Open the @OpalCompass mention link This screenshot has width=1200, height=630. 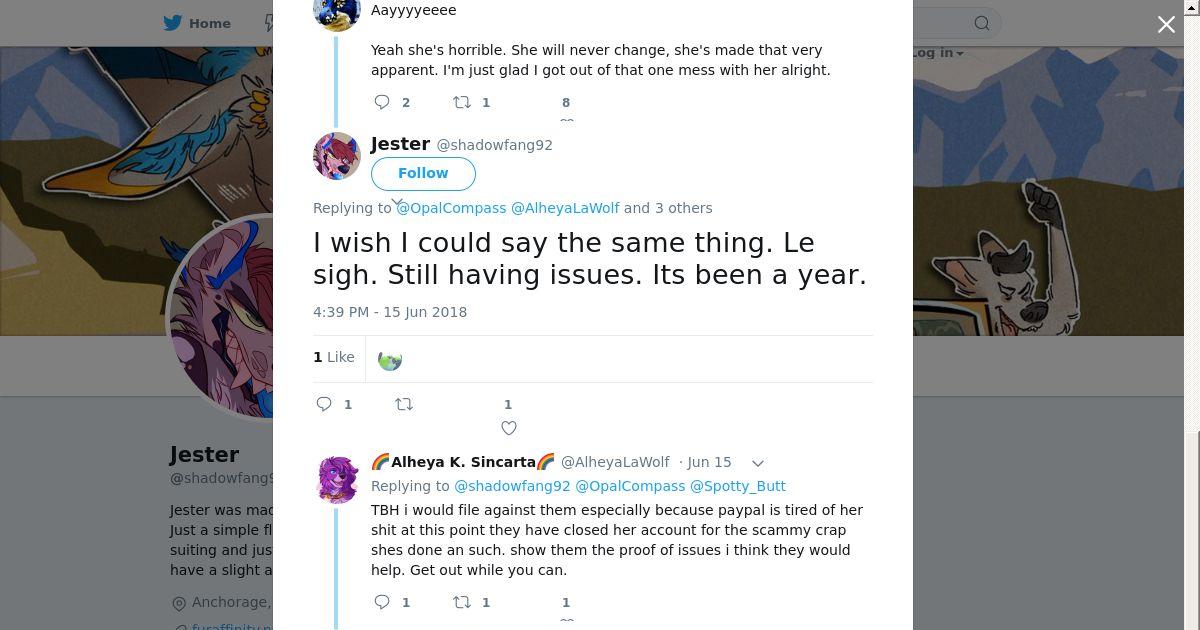(452, 208)
